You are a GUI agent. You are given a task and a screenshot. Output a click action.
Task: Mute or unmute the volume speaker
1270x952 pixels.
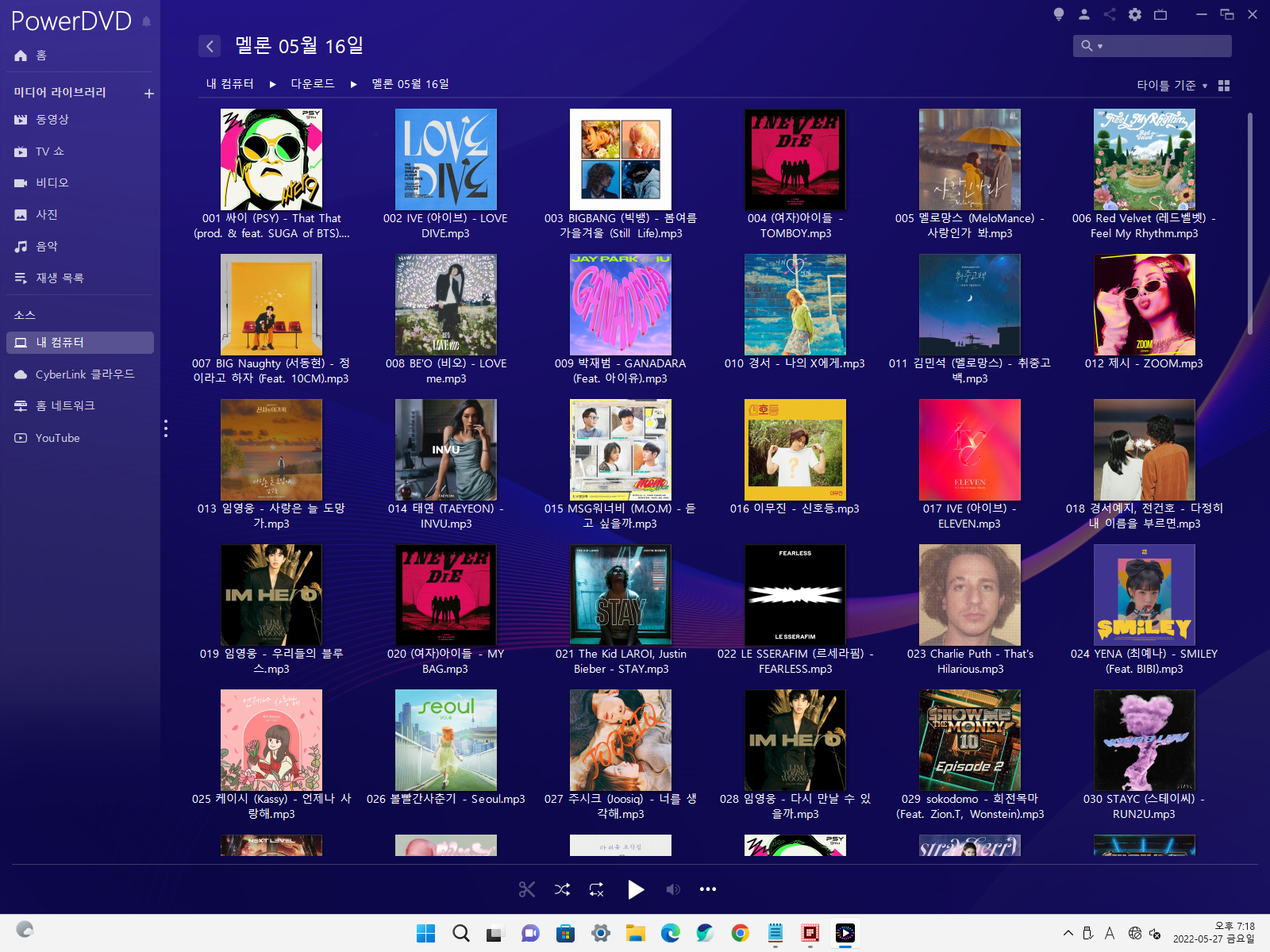[673, 889]
